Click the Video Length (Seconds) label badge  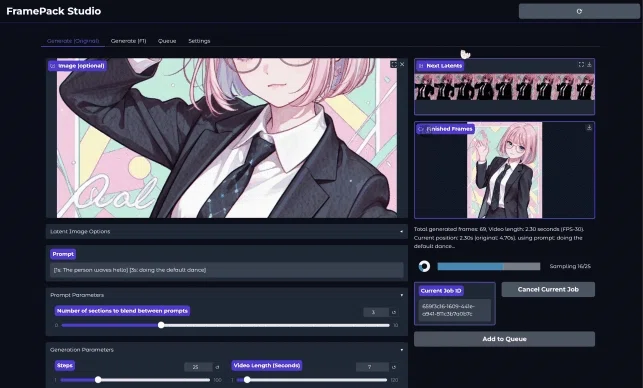[x=267, y=365]
